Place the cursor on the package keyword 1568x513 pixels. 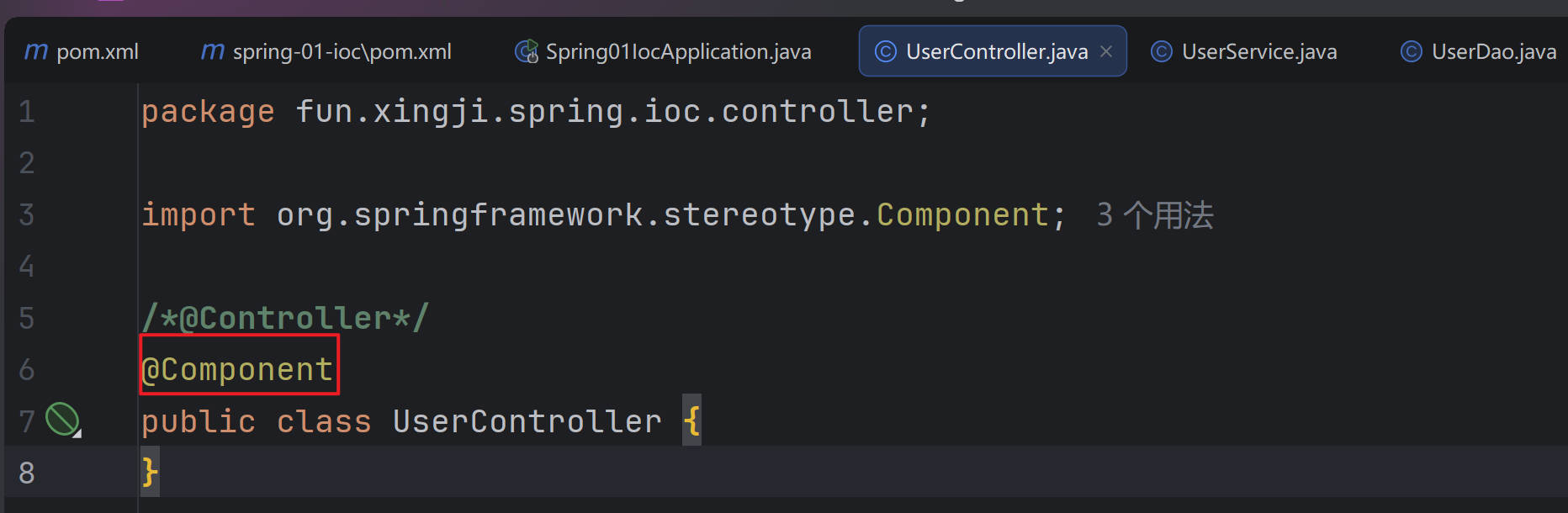pyautogui.click(x=208, y=112)
